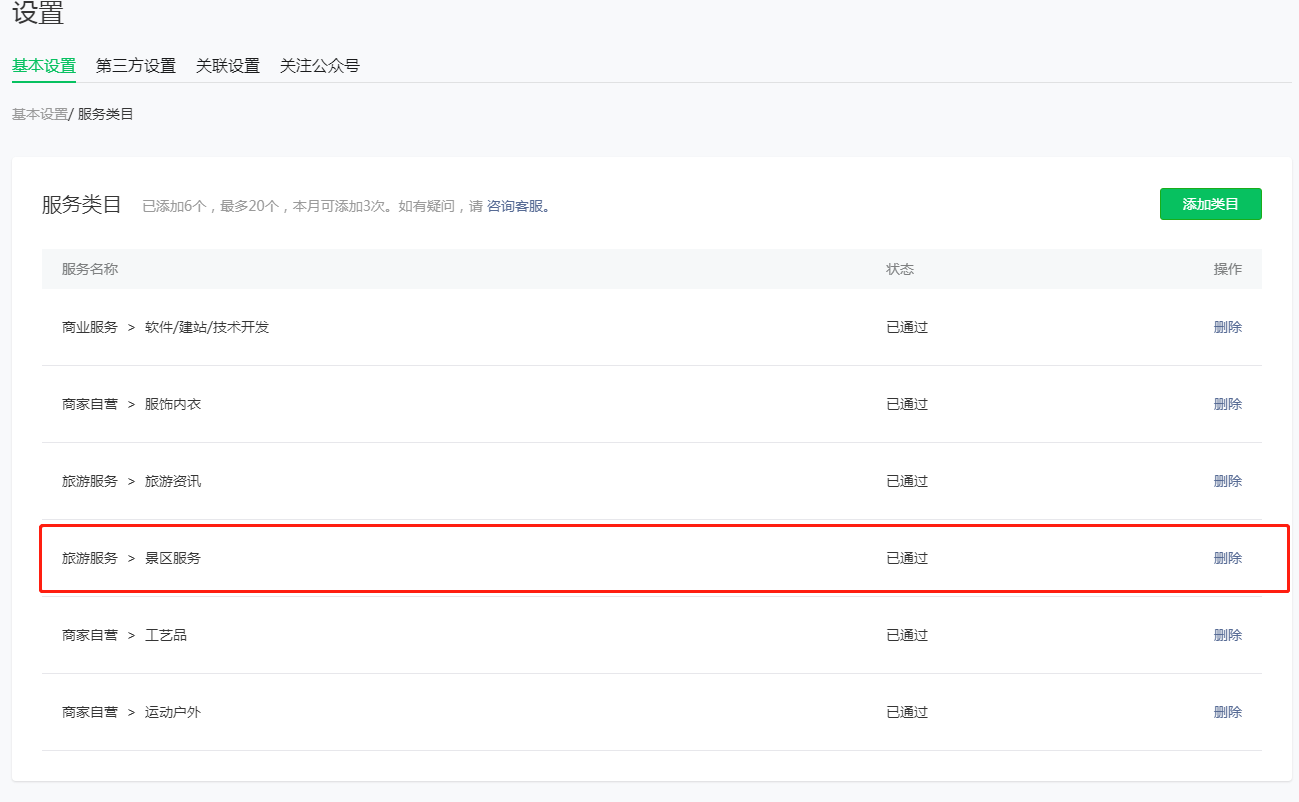Open the 第三方设置 tab
The image size is (1299, 802).
pos(136,66)
